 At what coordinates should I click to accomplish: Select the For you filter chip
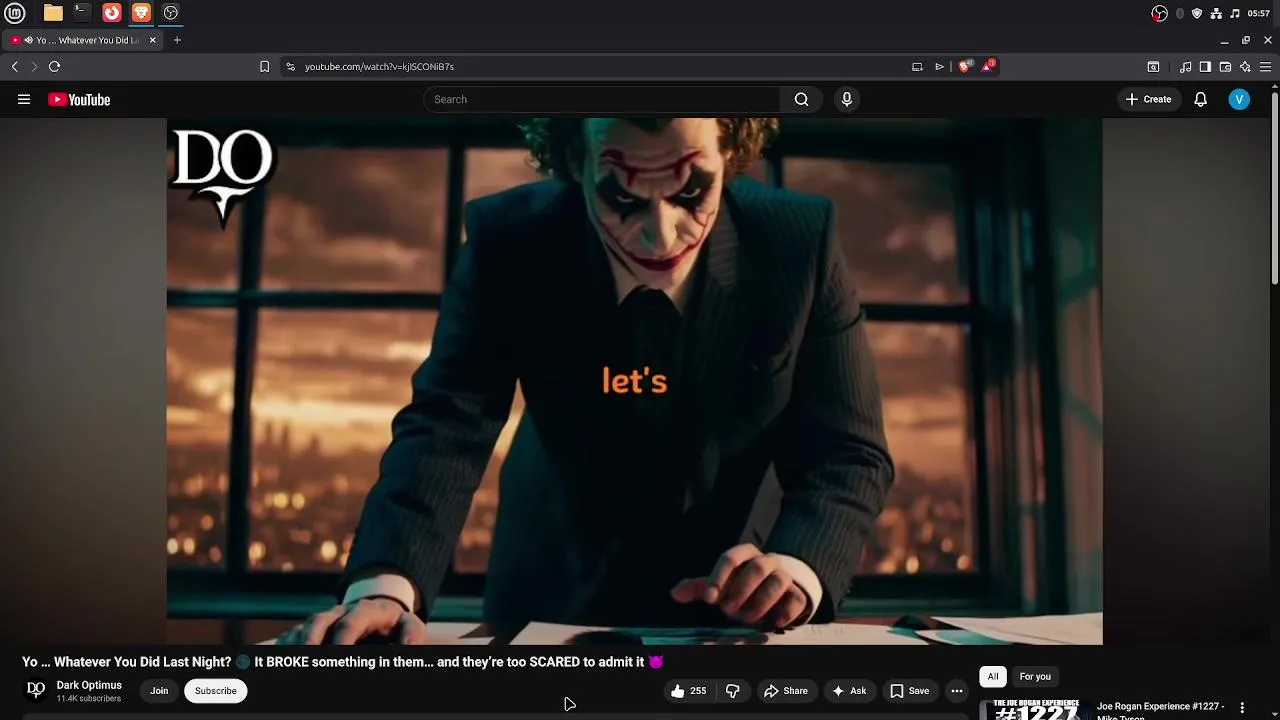coord(1035,677)
